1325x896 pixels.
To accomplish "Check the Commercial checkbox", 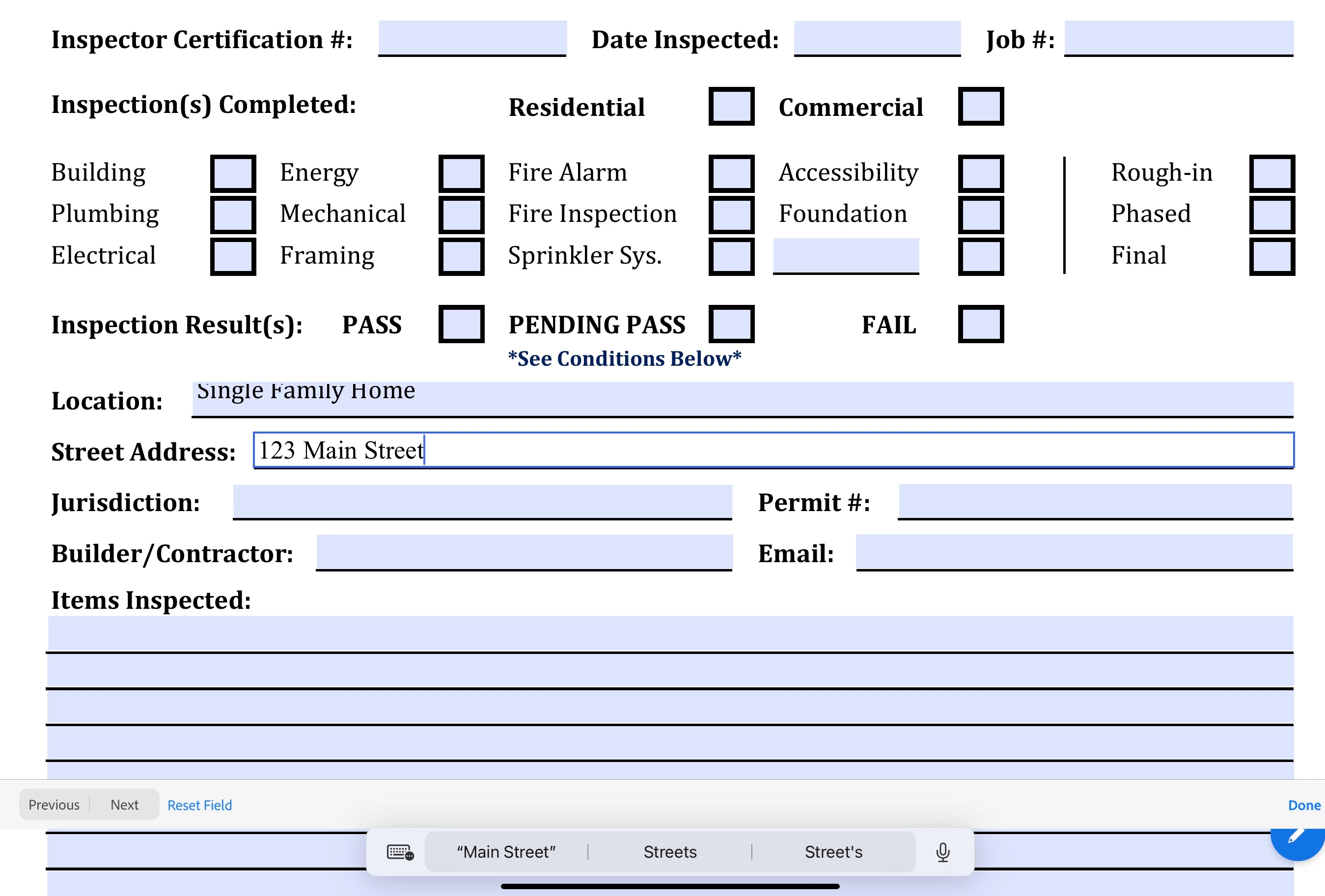I will coord(980,107).
